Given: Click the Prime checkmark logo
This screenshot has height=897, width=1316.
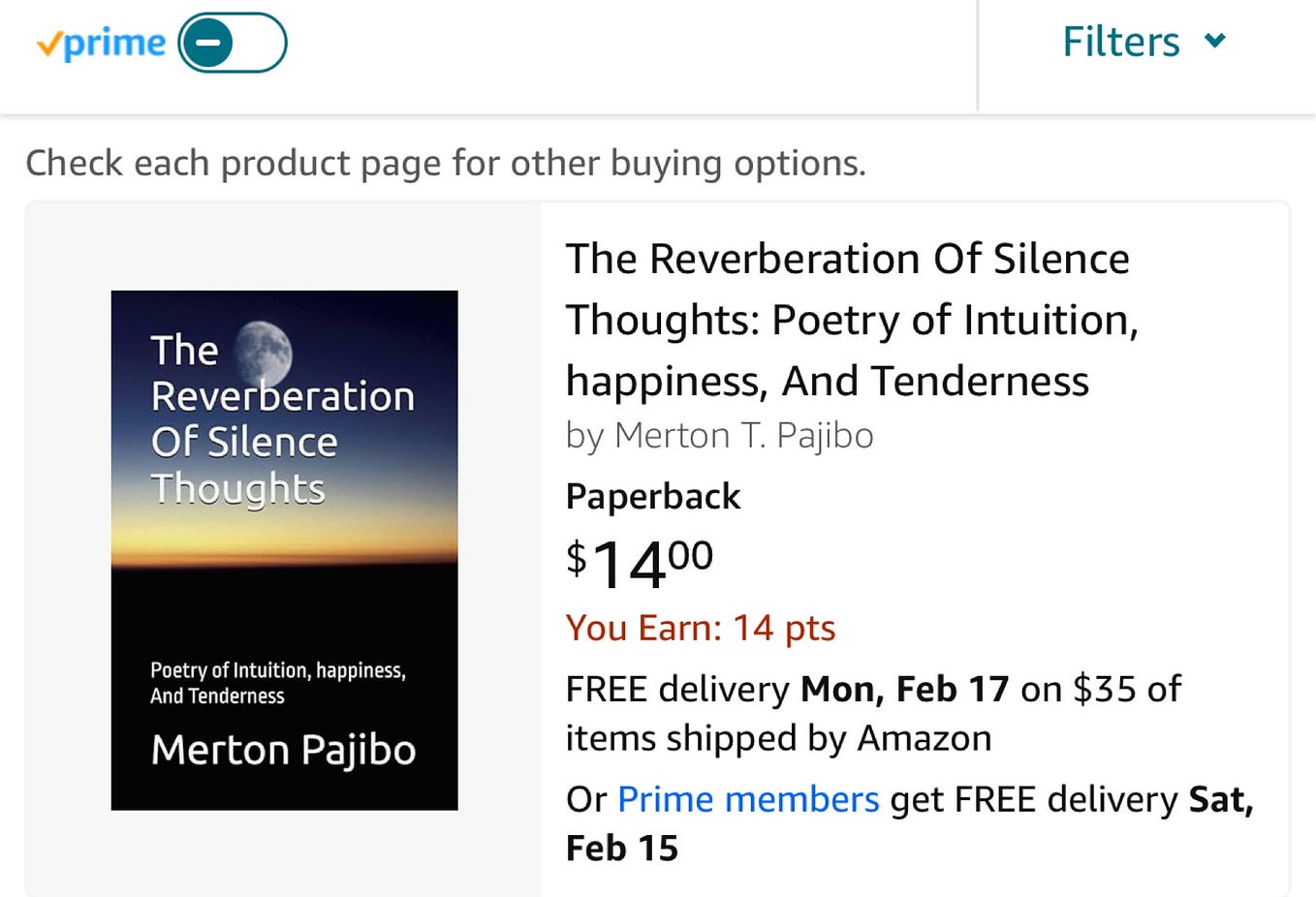Looking at the screenshot, I should click(x=101, y=44).
